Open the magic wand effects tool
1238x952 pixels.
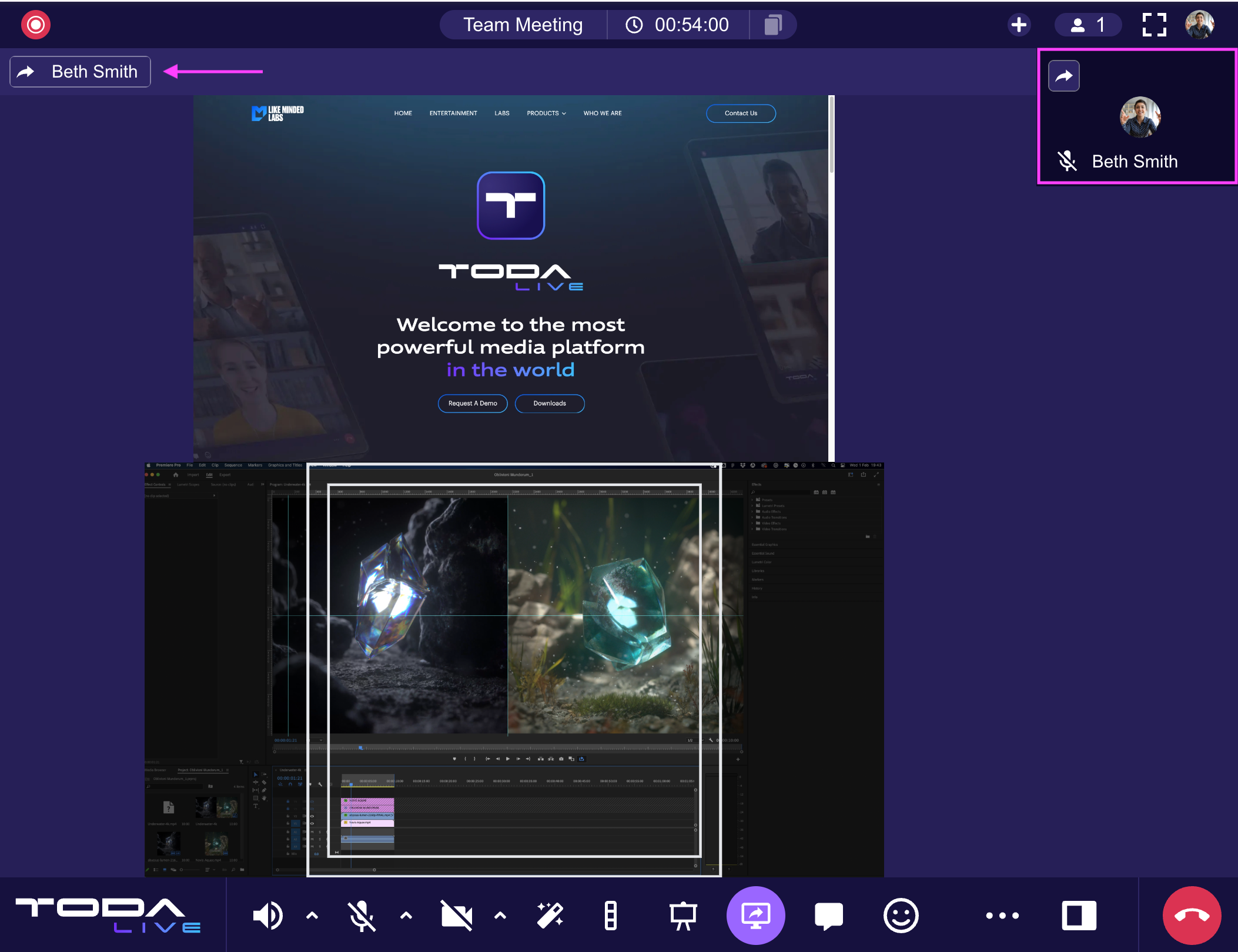(x=550, y=915)
